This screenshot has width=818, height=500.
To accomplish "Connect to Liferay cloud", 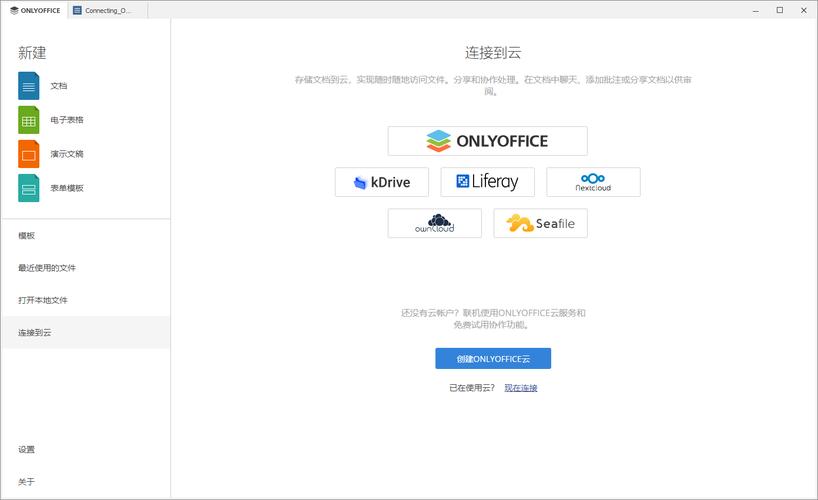I will [487, 182].
